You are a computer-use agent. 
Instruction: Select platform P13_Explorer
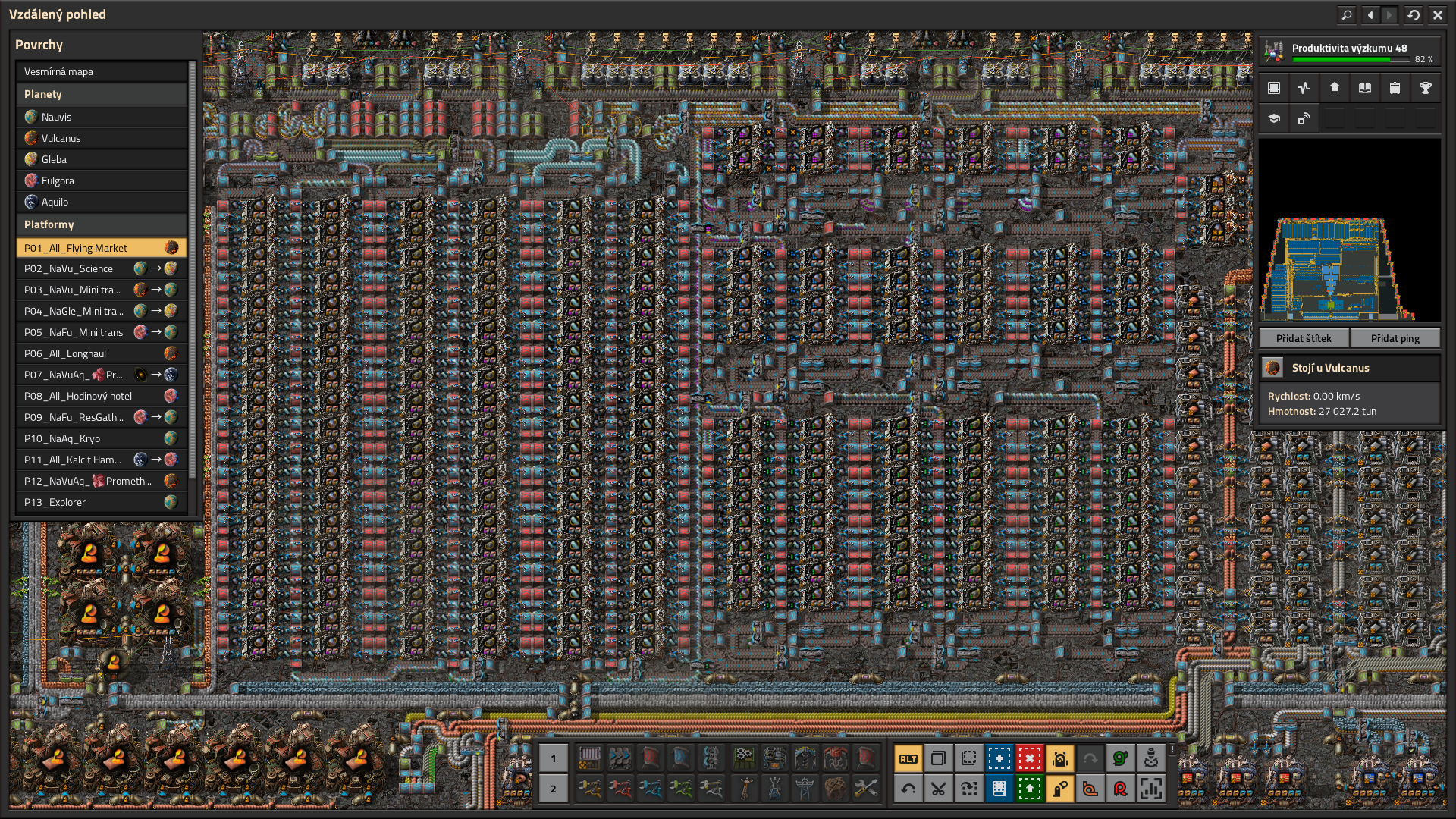pyautogui.click(x=102, y=502)
